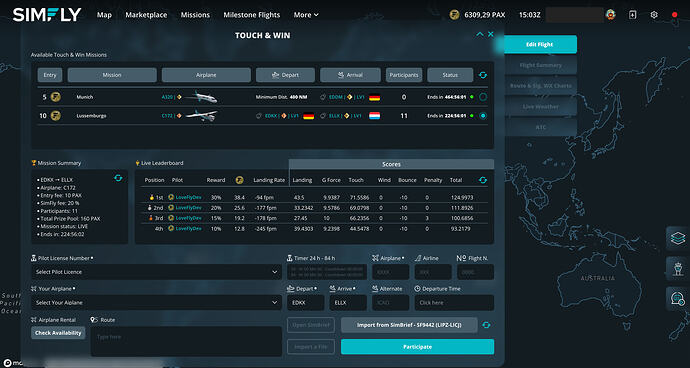This screenshot has width=690, height=368.
Task: Select the Munich mission radio button
Action: pyautogui.click(x=483, y=97)
